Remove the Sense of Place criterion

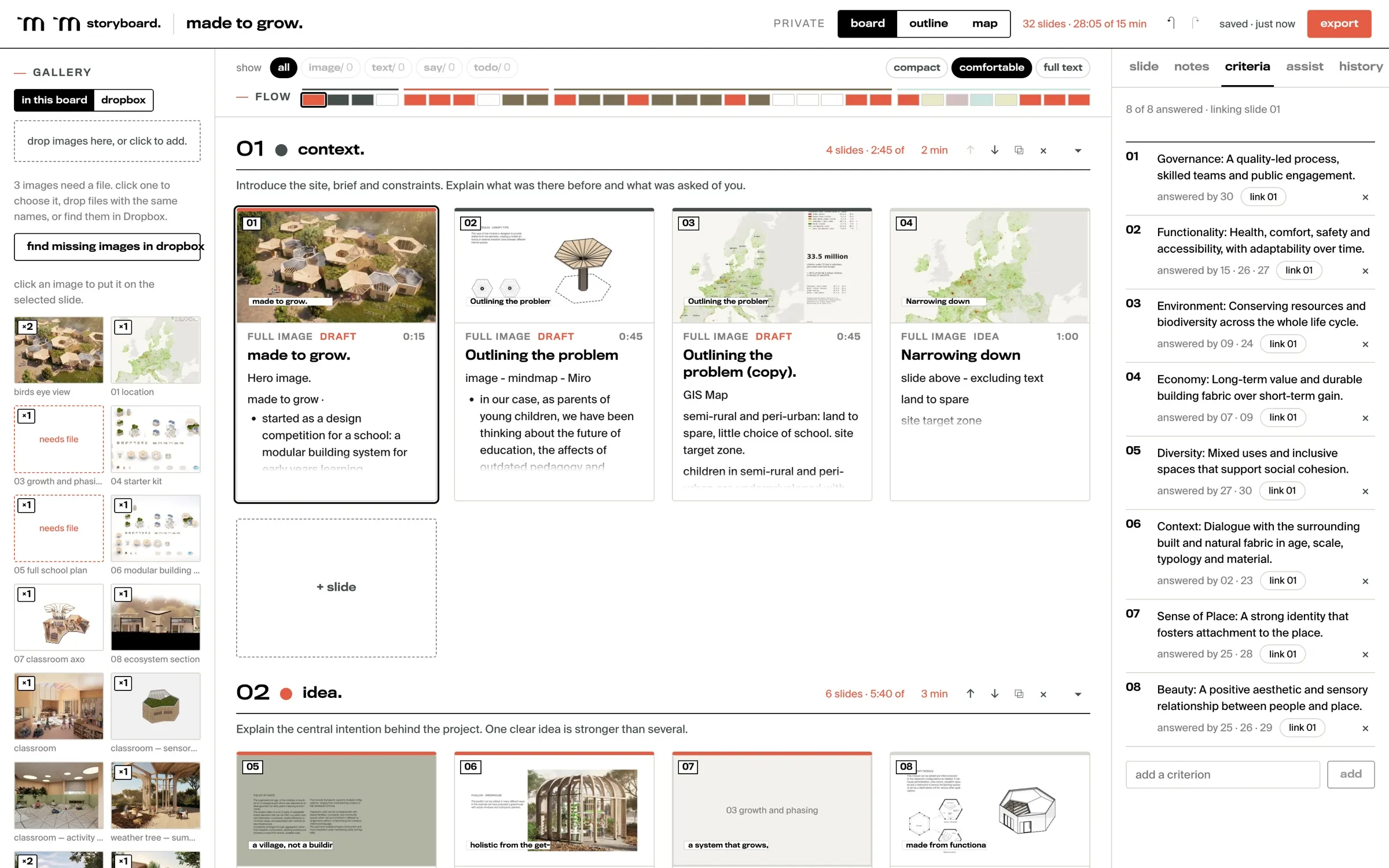1365,654
